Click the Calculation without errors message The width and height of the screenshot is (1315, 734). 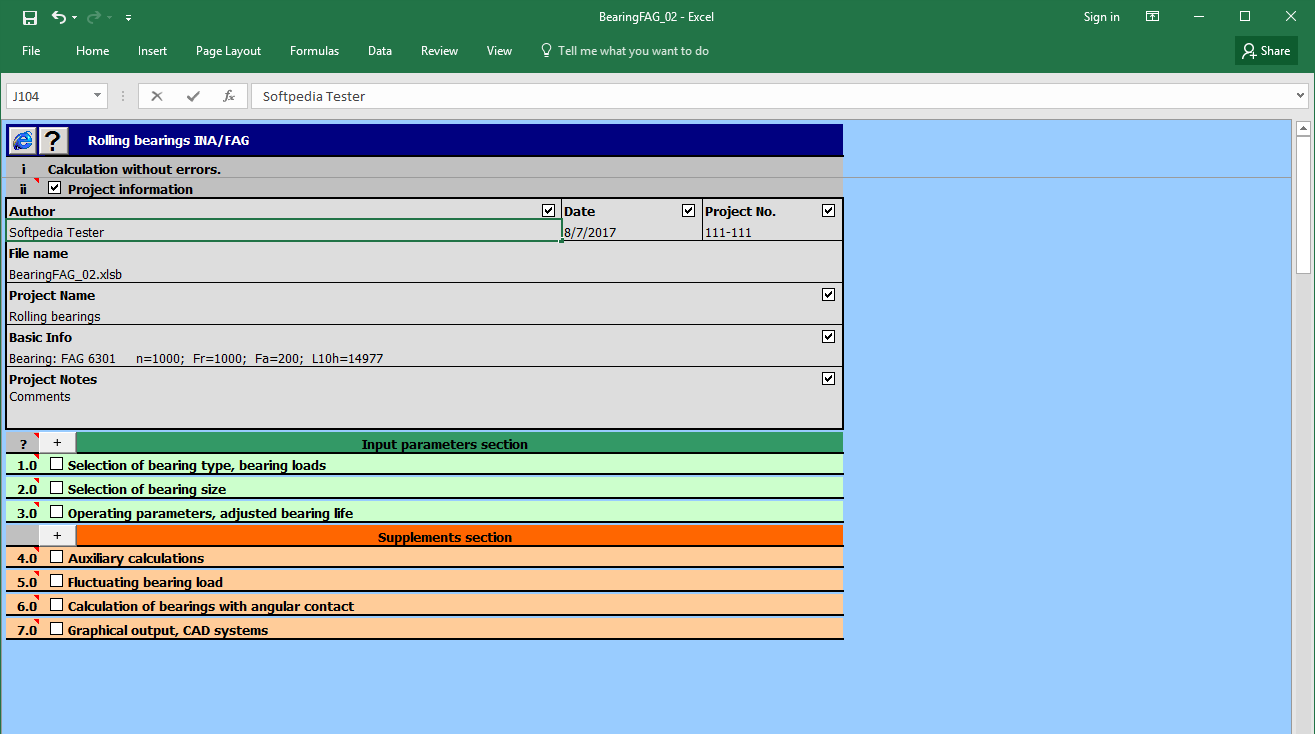click(134, 169)
